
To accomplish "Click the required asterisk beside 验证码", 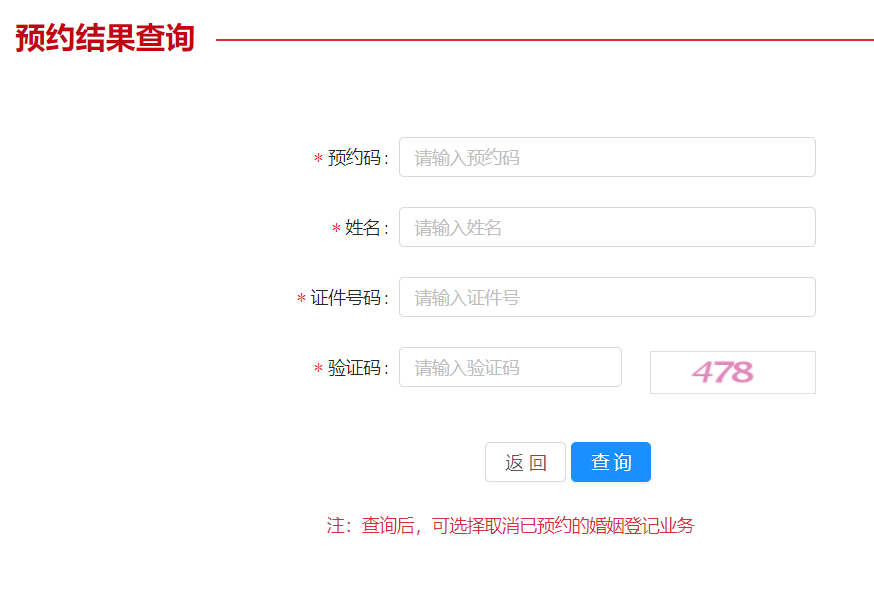I will tap(318, 369).
